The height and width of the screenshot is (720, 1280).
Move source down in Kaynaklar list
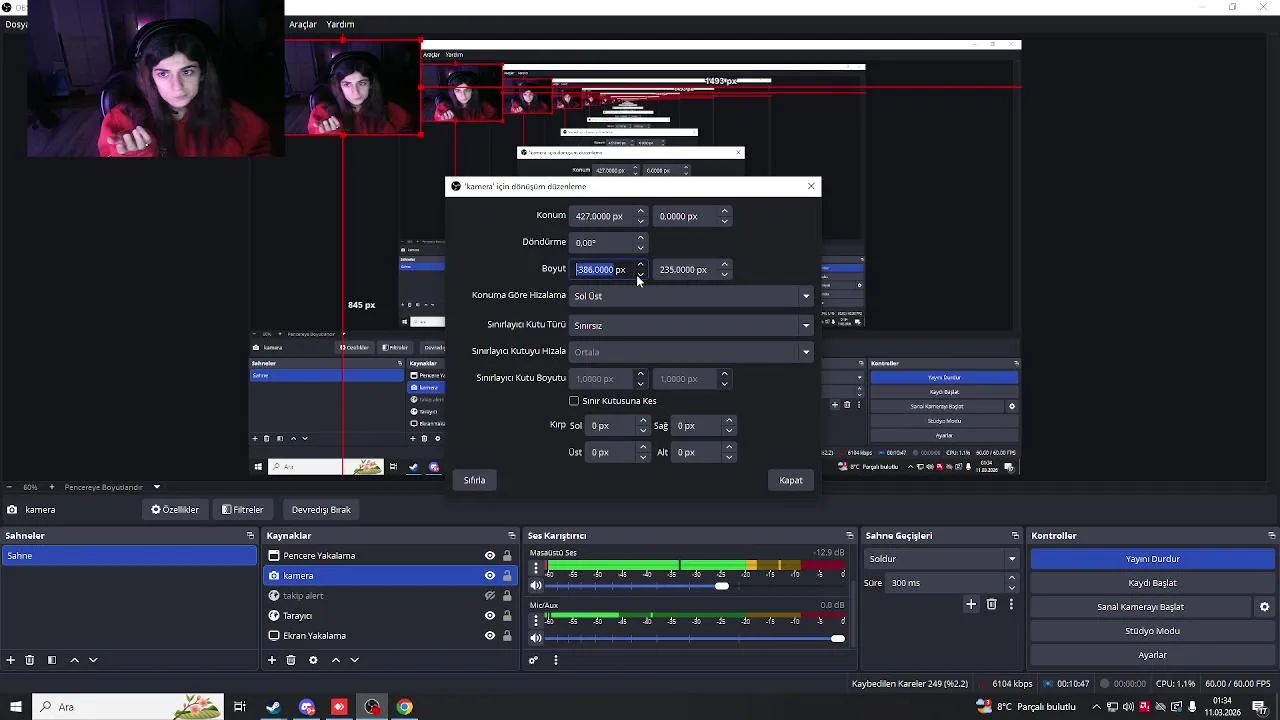point(354,660)
